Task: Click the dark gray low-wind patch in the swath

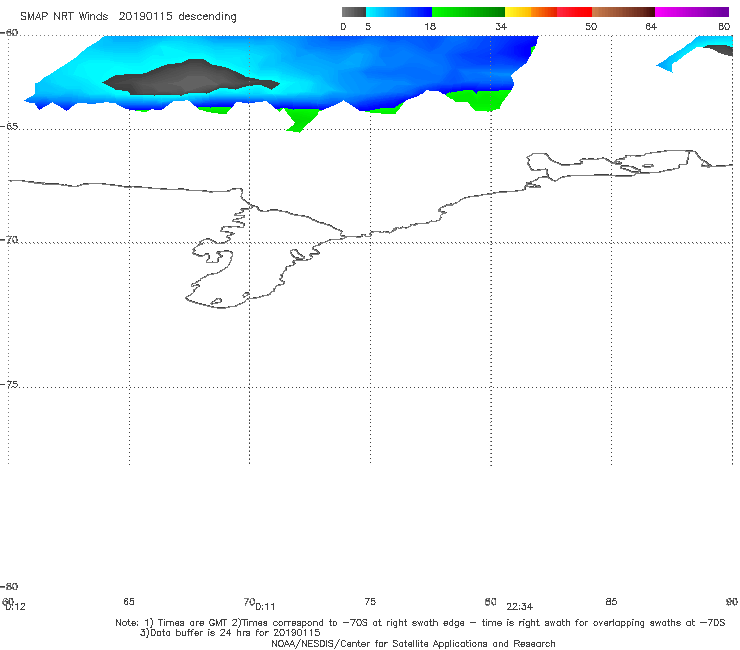Action: (x=189, y=78)
